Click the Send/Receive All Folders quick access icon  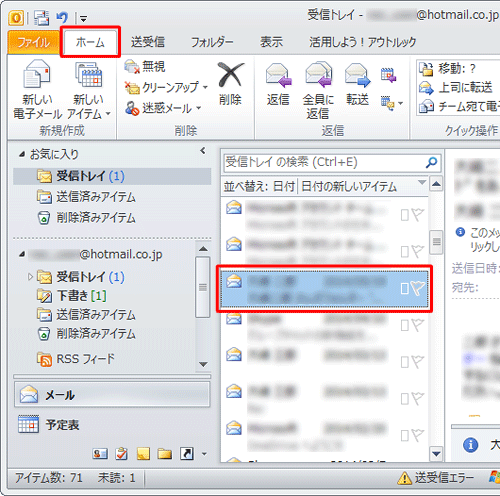pyautogui.click(x=41, y=18)
